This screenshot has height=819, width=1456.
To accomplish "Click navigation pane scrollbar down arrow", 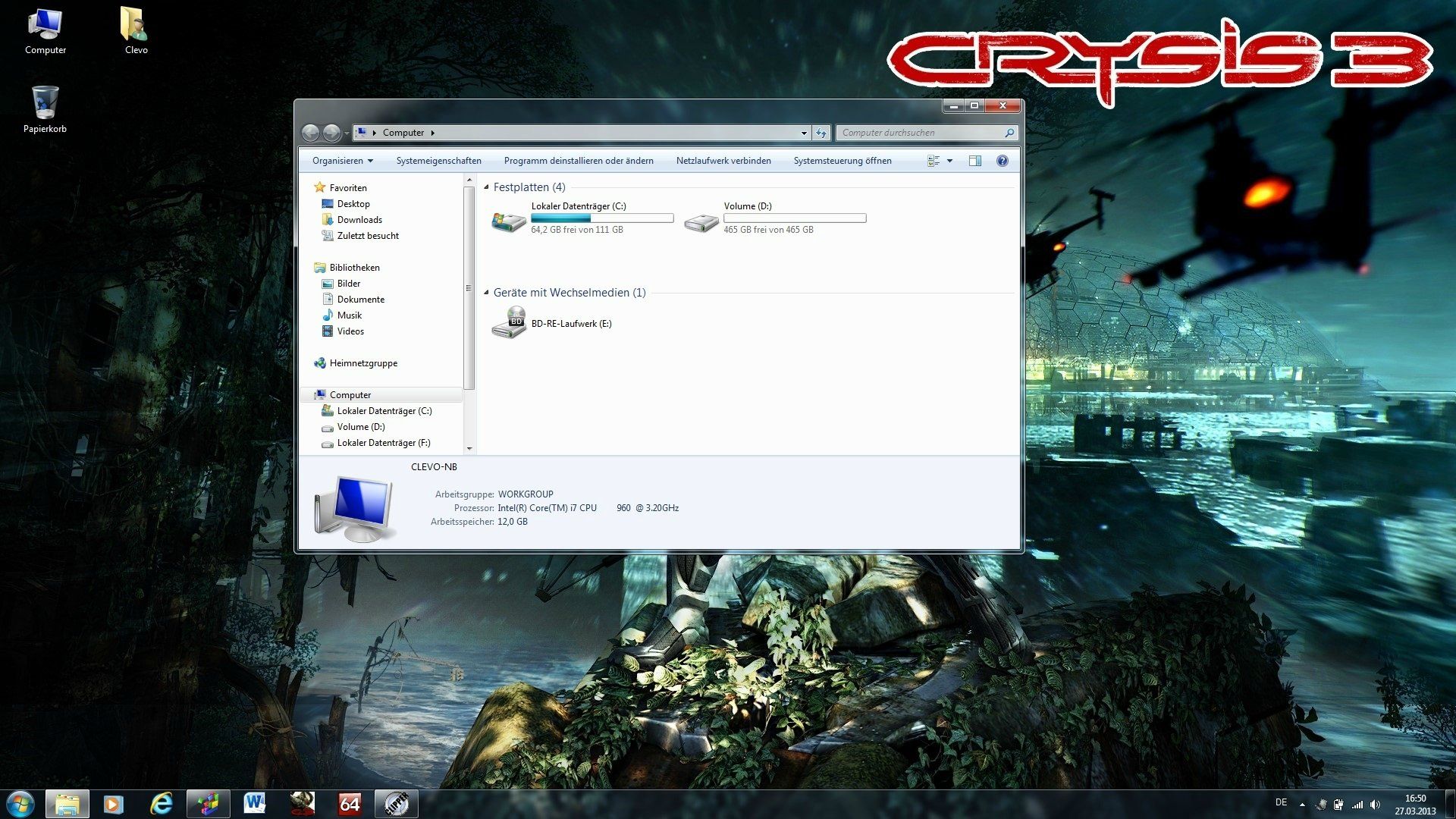I will tap(469, 448).
